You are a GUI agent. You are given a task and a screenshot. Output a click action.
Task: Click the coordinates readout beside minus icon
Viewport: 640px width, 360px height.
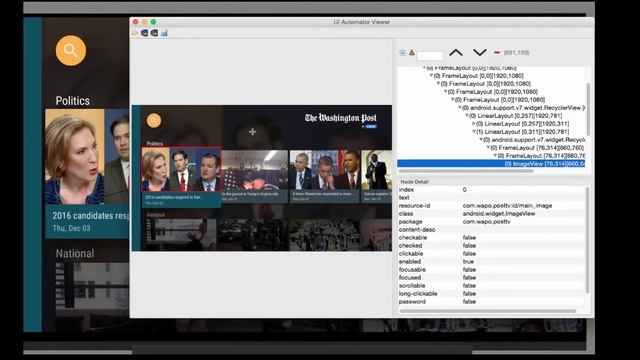(516, 53)
